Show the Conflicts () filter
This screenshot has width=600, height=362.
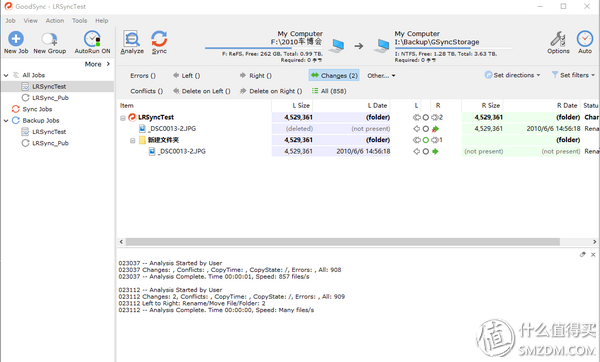(x=147, y=91)
